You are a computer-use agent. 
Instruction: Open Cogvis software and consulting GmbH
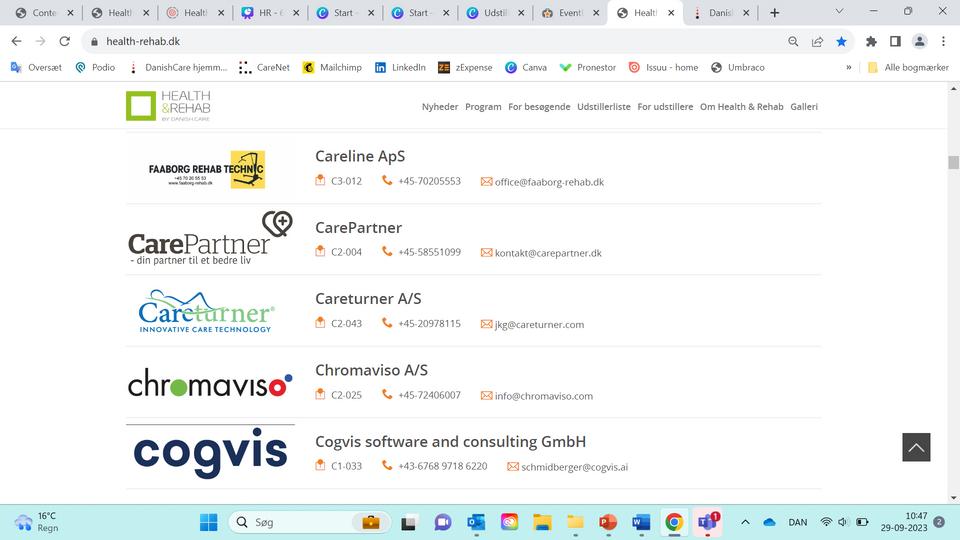point(450,441)
